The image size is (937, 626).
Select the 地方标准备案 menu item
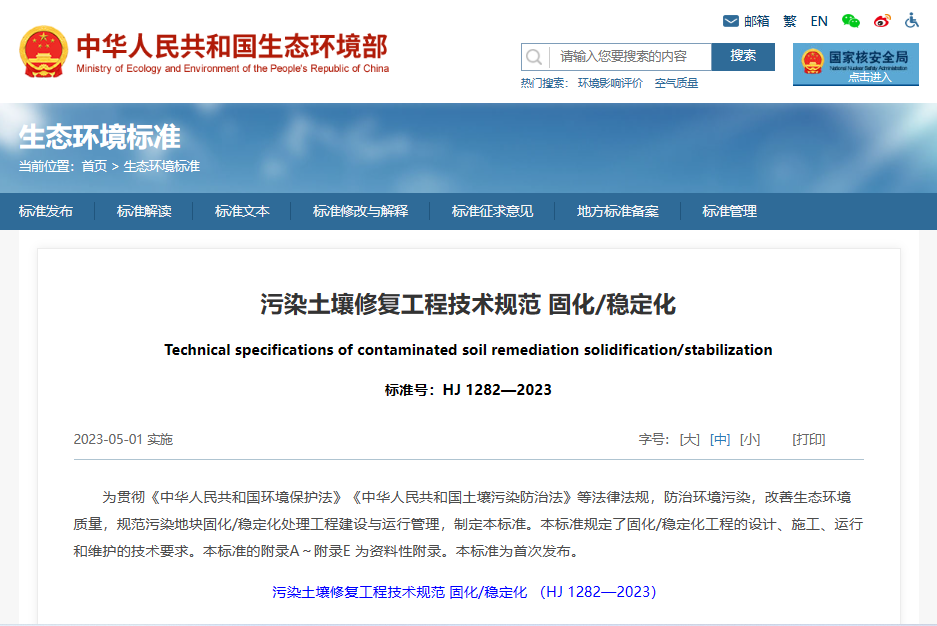(x=617, y=212)
